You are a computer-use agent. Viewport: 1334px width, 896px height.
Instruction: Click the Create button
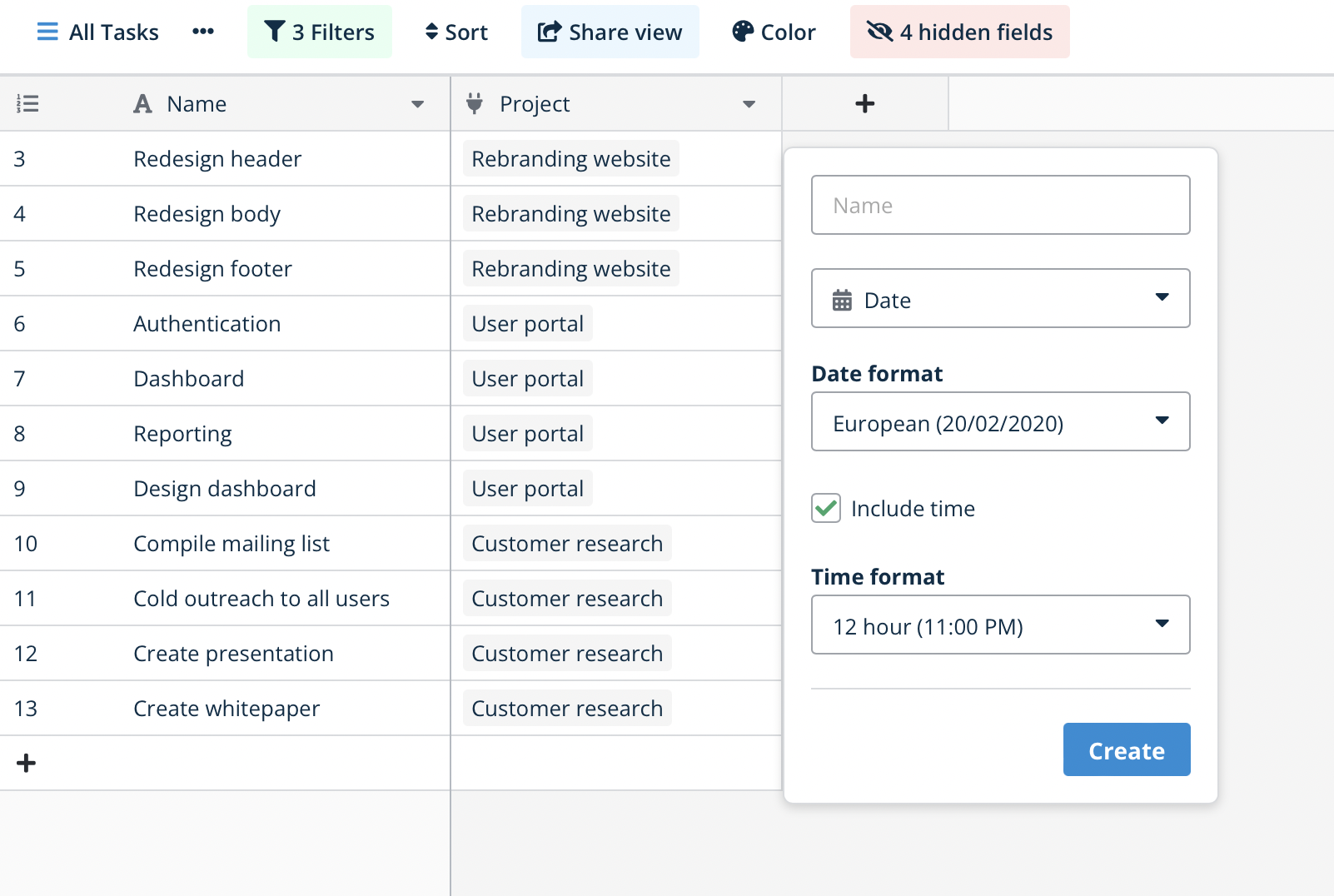[x=1126, y=749]
